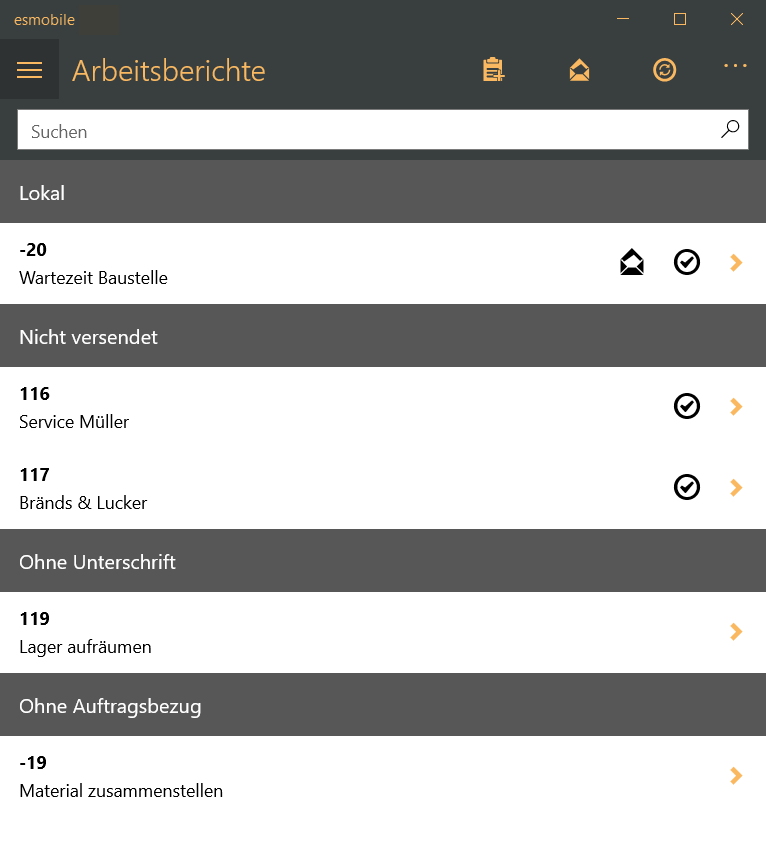The width and height of the screenshot is (766, 841).
Task: Open Material zusammenstellen chevron arrow
Action: 736,775
